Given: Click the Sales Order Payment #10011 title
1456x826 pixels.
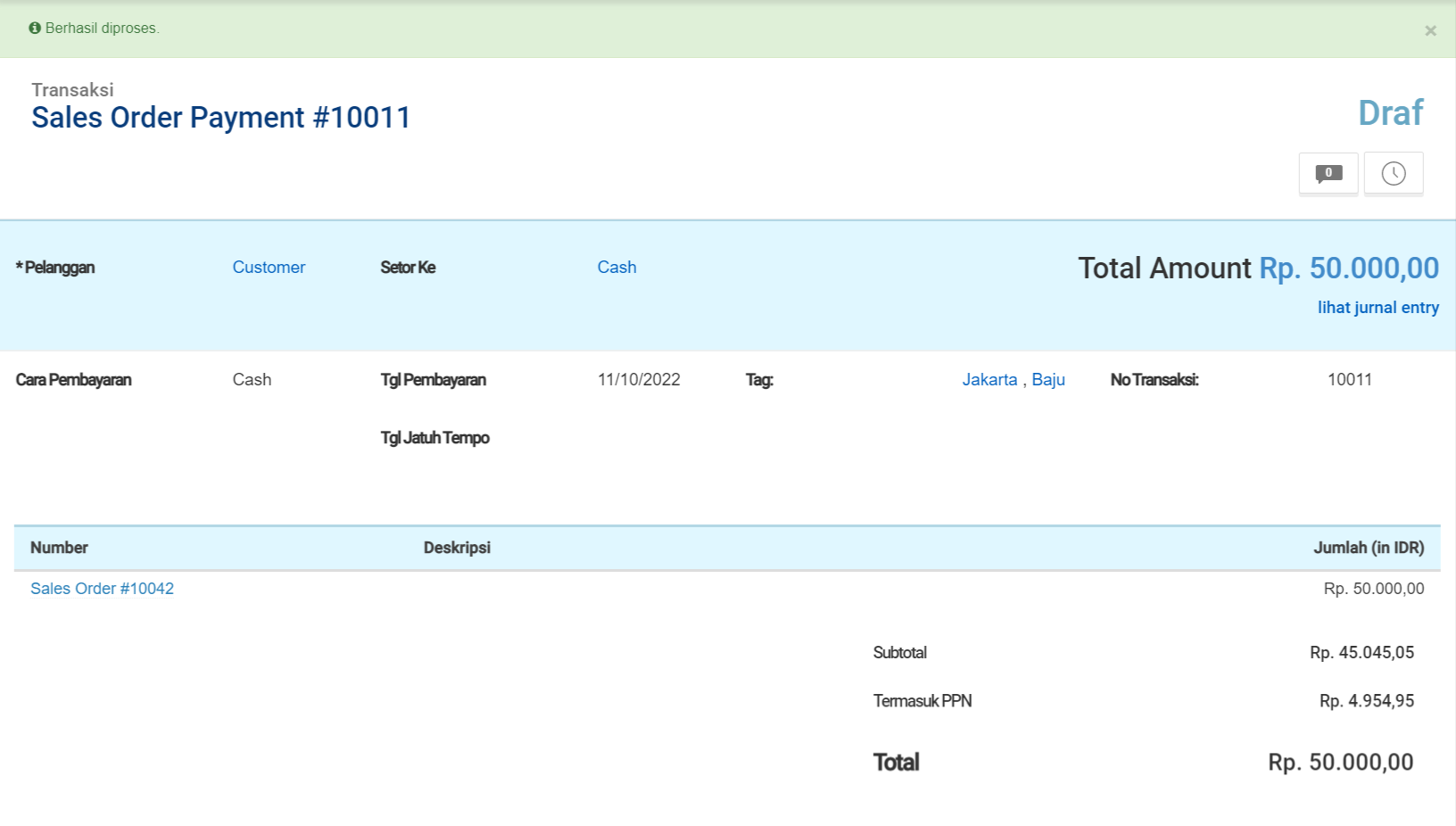Looking at the screenshot, I should pos(221,117).
